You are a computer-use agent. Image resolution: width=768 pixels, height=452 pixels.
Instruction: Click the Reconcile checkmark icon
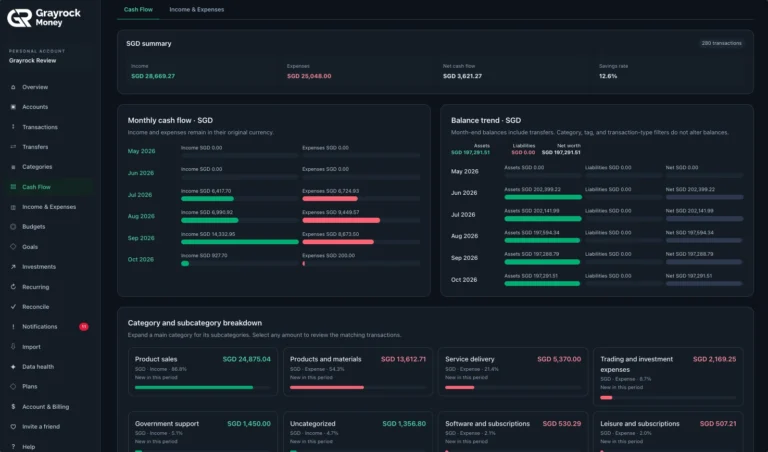[x=13, y=307]
